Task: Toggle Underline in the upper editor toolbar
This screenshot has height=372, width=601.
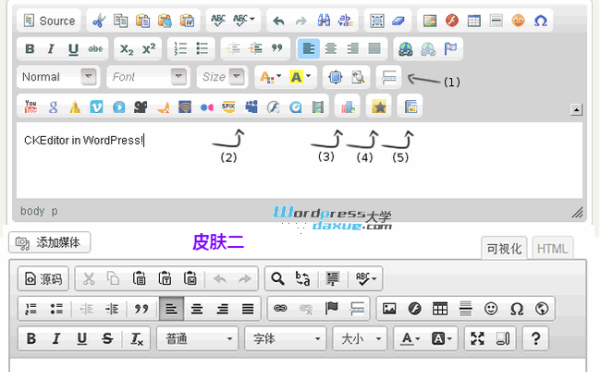Action: click(x=73, y=49)
